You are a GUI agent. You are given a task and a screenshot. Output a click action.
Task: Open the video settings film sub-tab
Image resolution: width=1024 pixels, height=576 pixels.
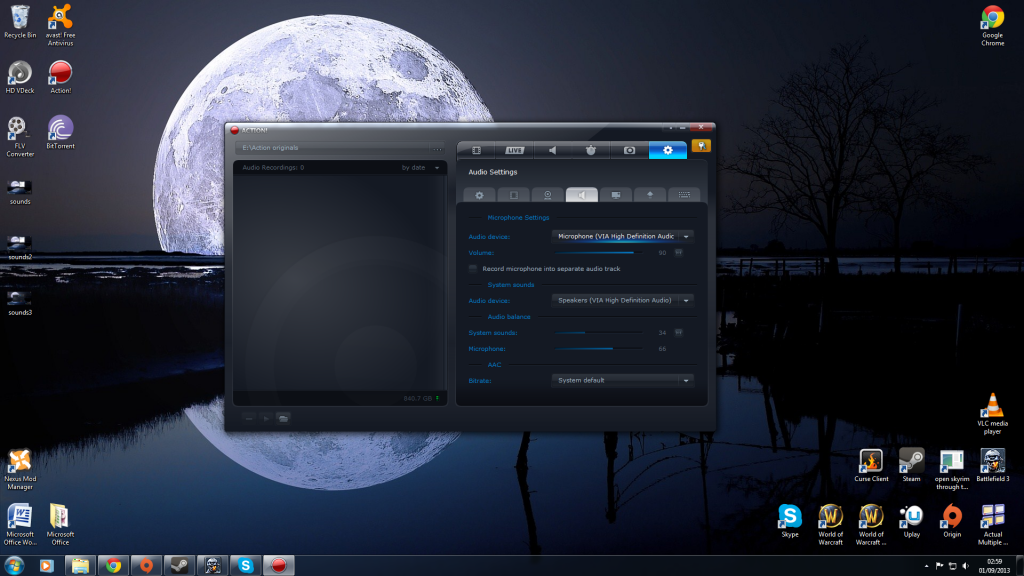pos(514,195)
